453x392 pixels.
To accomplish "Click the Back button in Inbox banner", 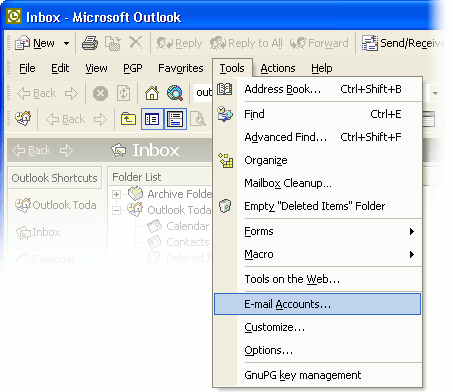I will [32, 150].
